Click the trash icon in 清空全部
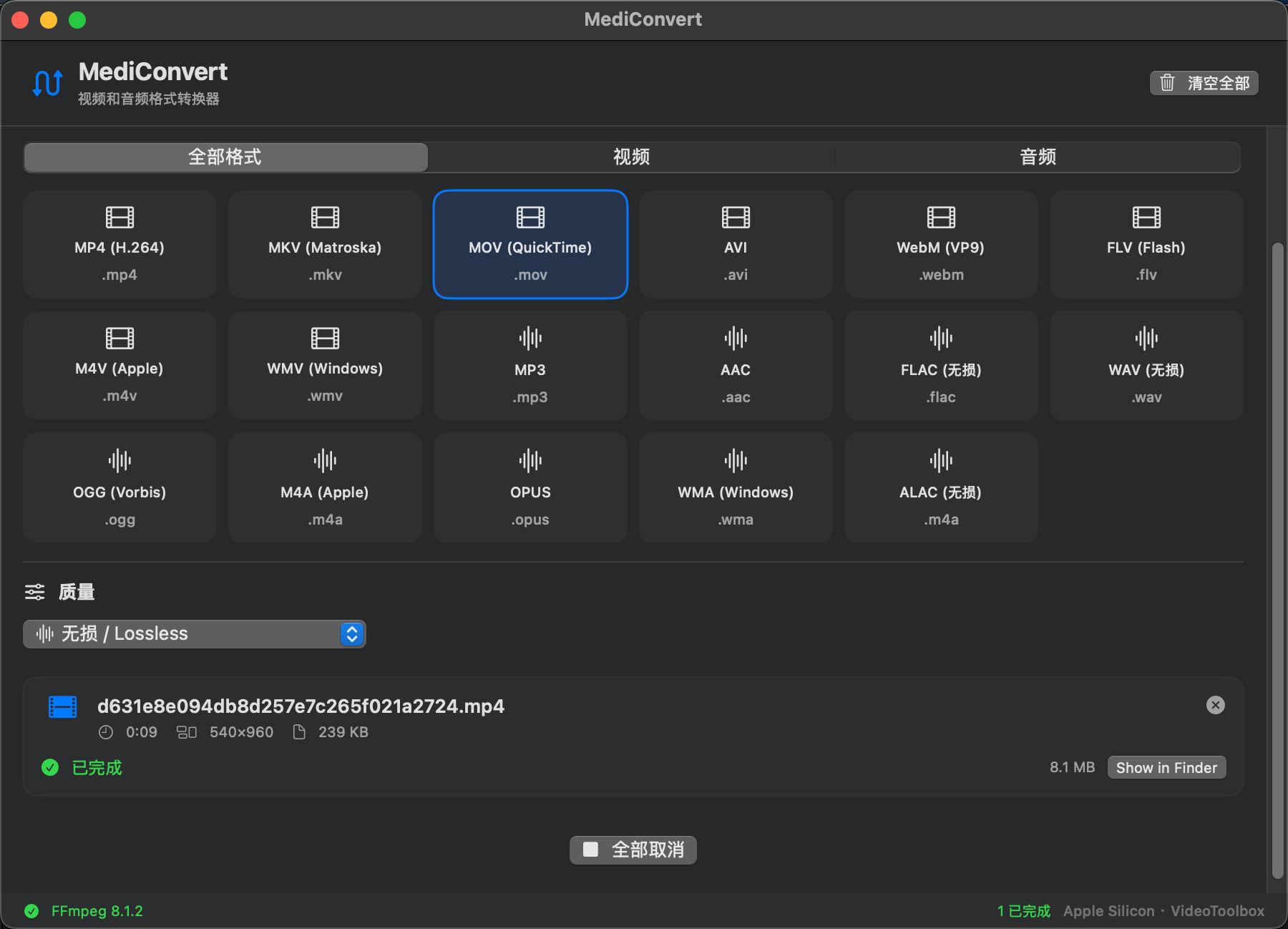This screenshot has width=1288, height=929. point(1167,83)
